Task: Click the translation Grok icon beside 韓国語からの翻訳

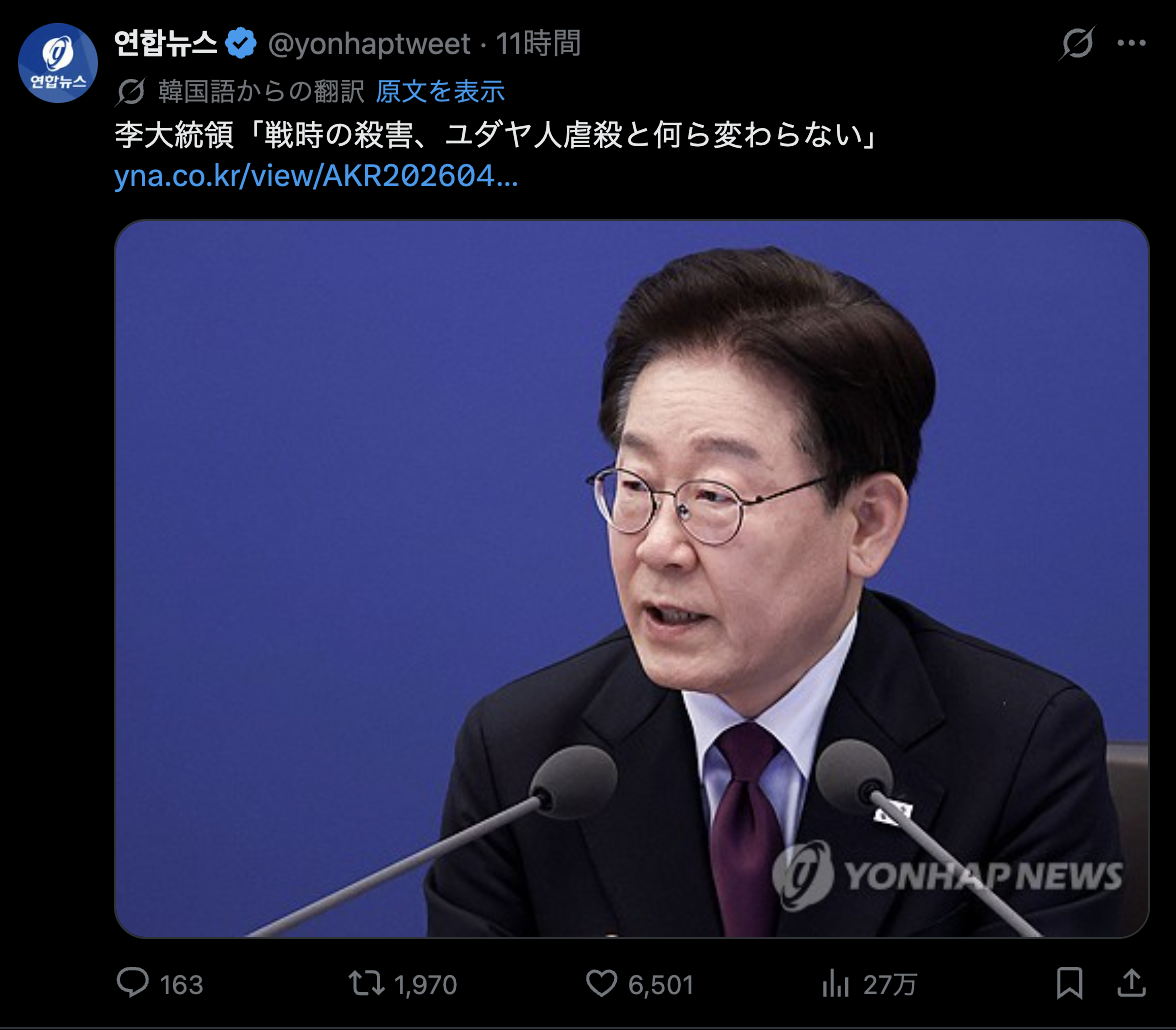Action: (131, 92)
